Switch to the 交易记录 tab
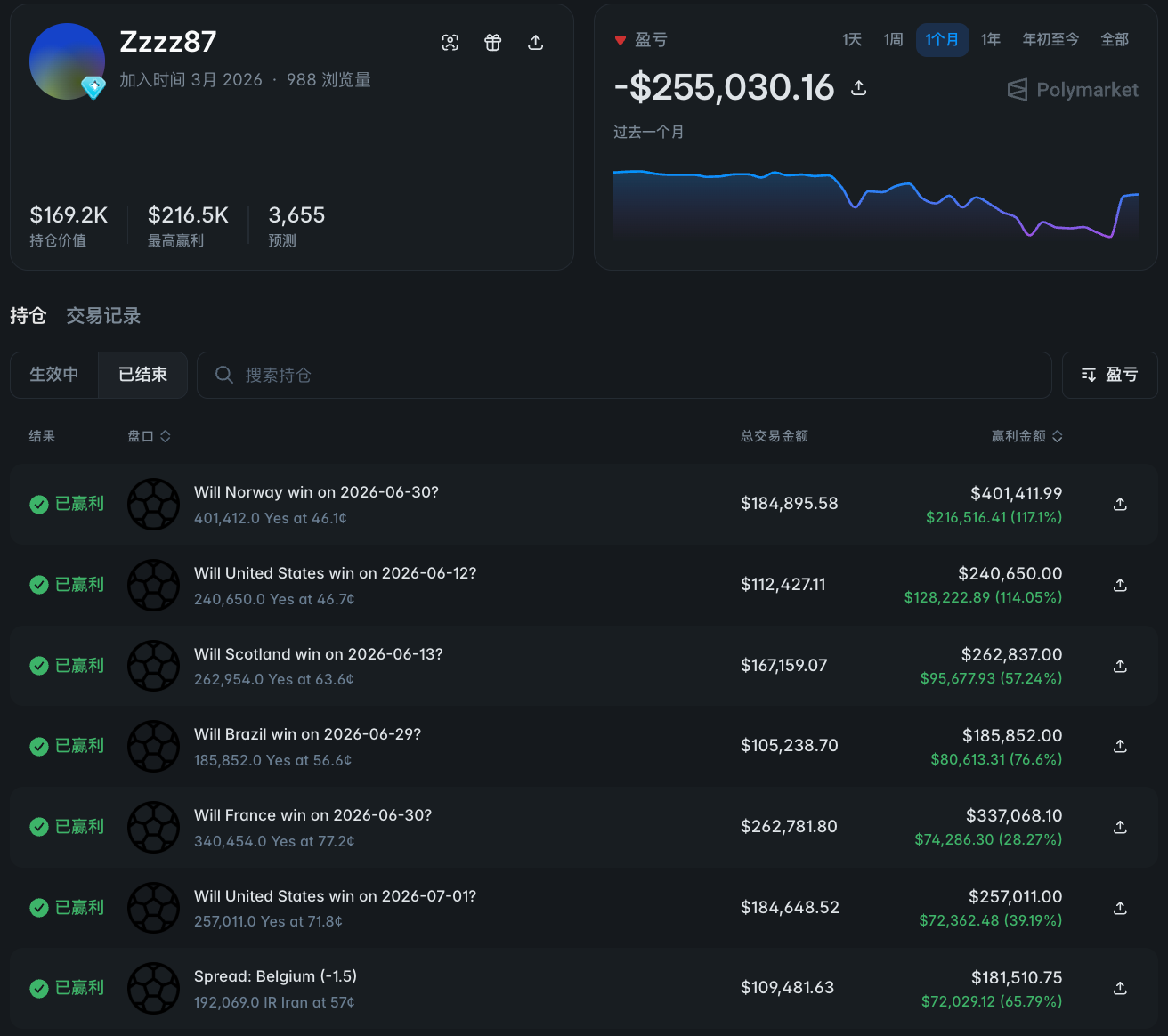1168x1036 pixels. pos(103,316)
